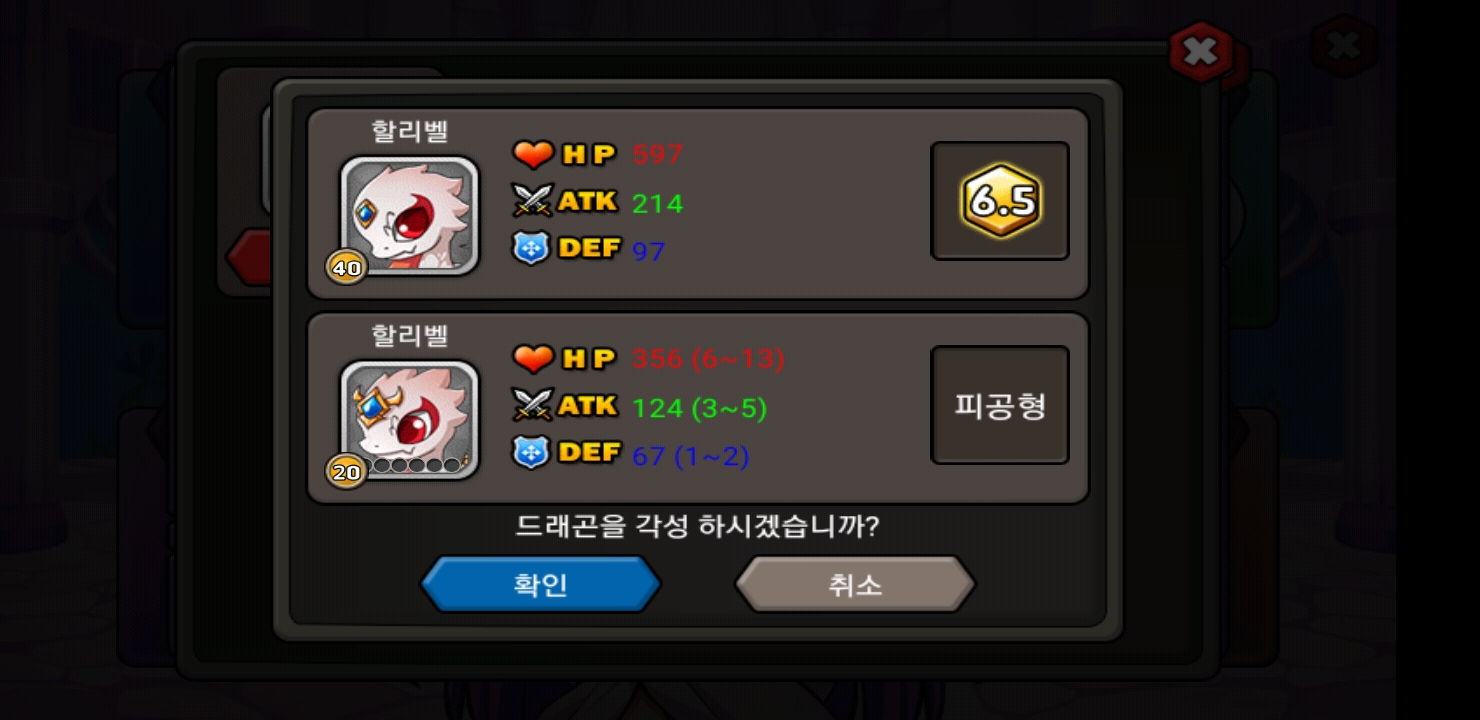The width and height of the screenshot is (1480, 720).
Task: Cancel with the gray 취소 button
Action: [x=855, y=584]
